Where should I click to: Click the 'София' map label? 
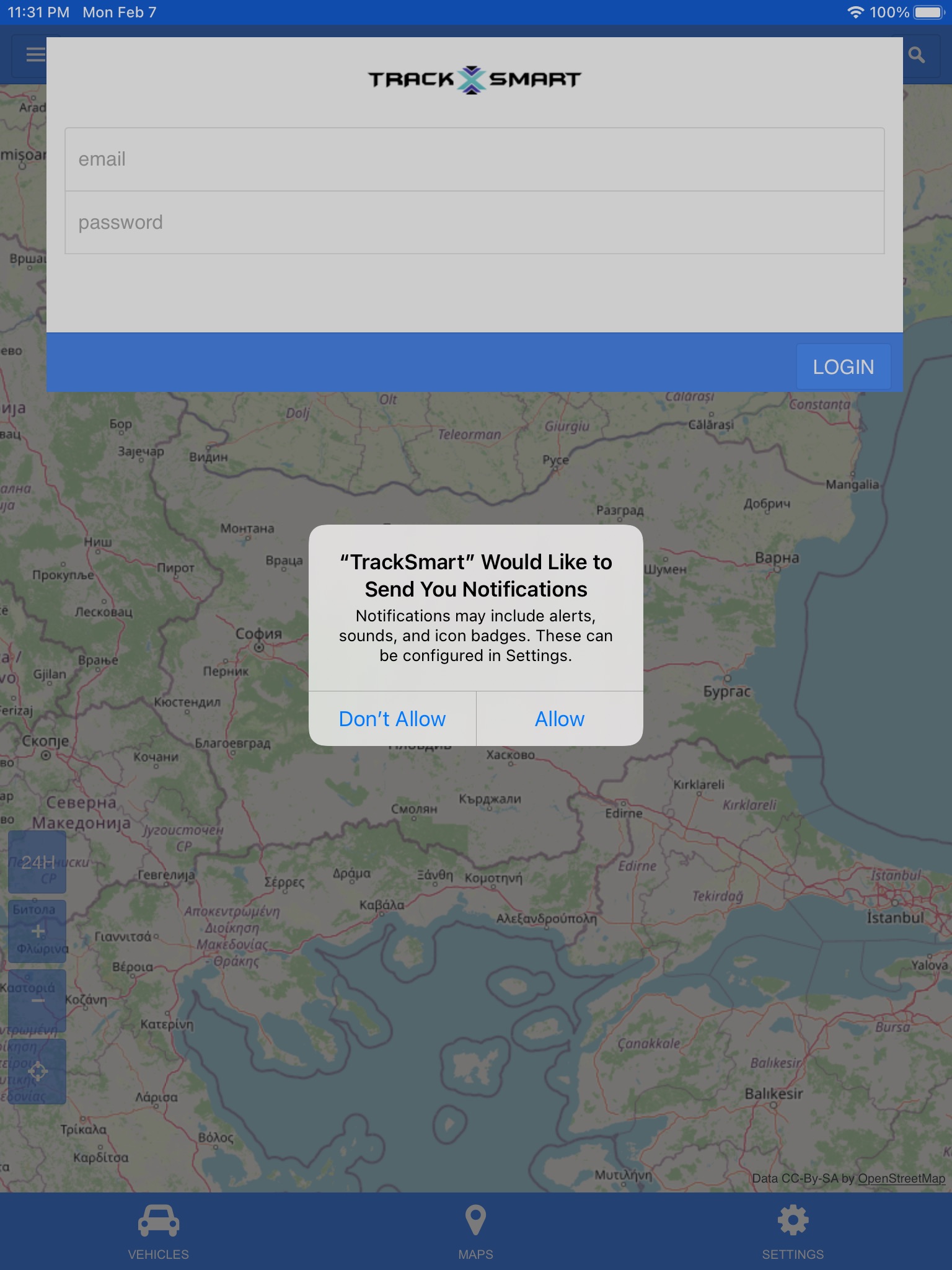(x=258, y=634)
